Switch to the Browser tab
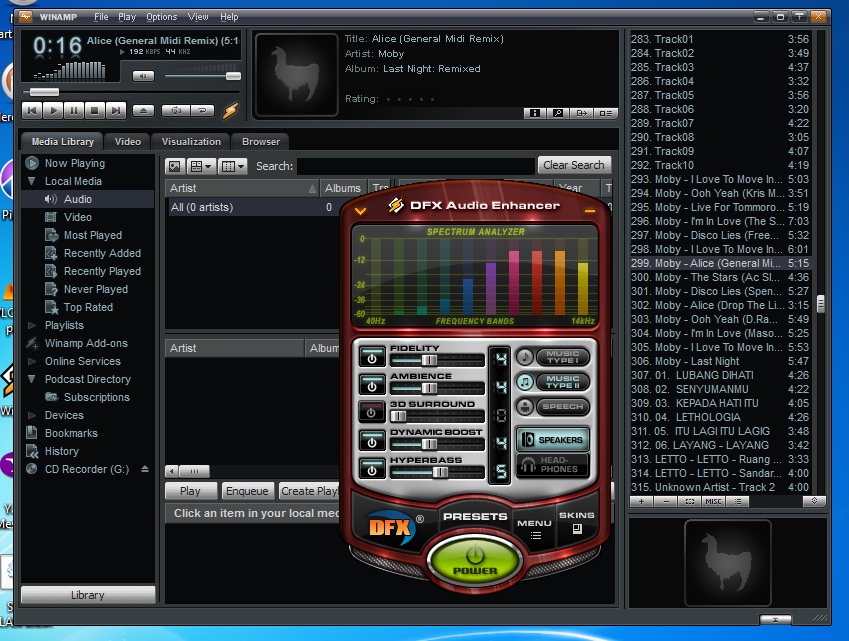The width and height of the screenshot is (849, 641). click(261, 141)
